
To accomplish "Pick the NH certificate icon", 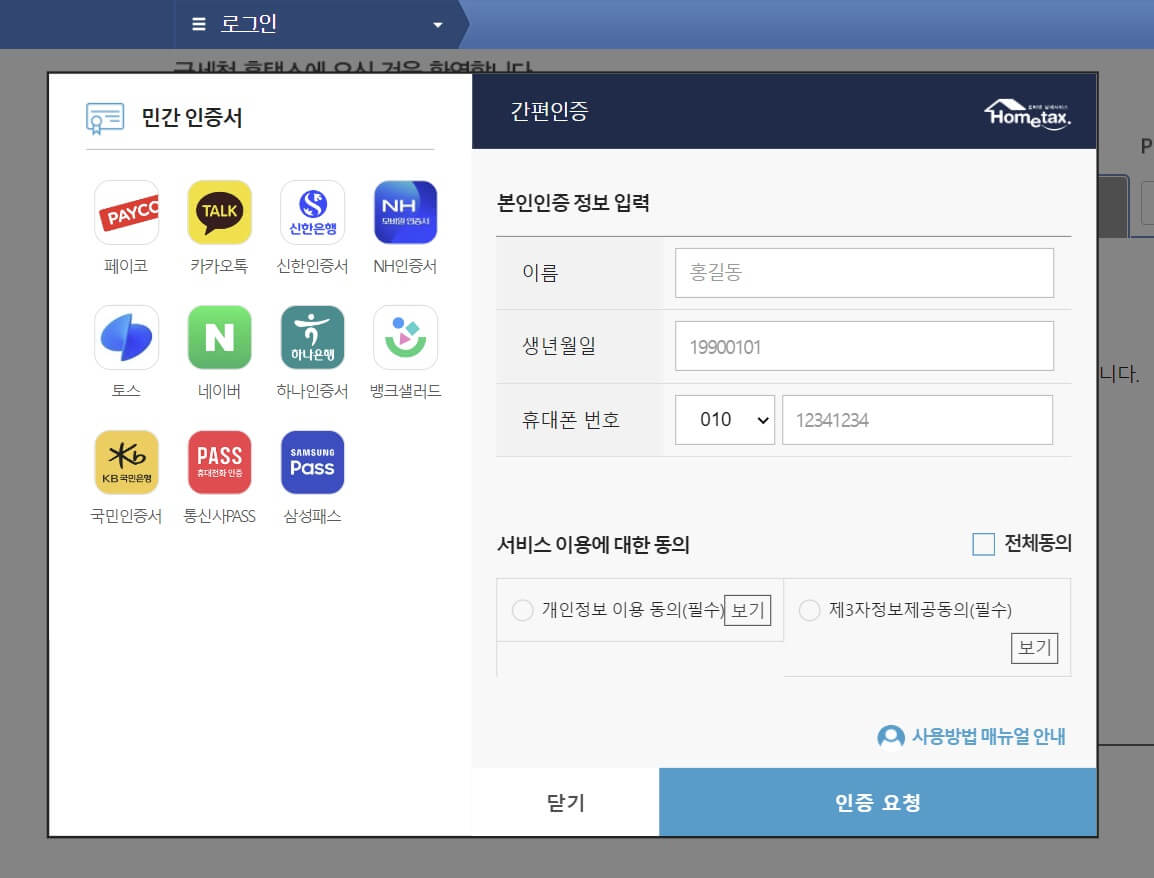I will [404, 212].
